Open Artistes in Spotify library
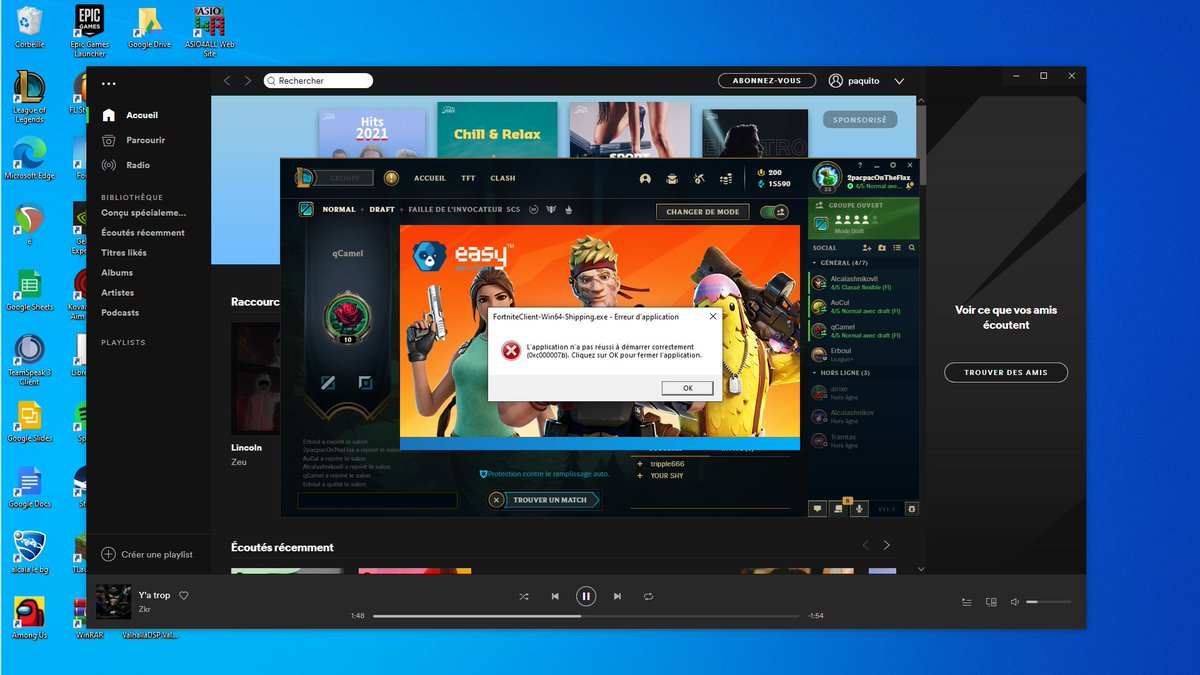Screen dimensions: 1200x675 (x=118, y=292)
